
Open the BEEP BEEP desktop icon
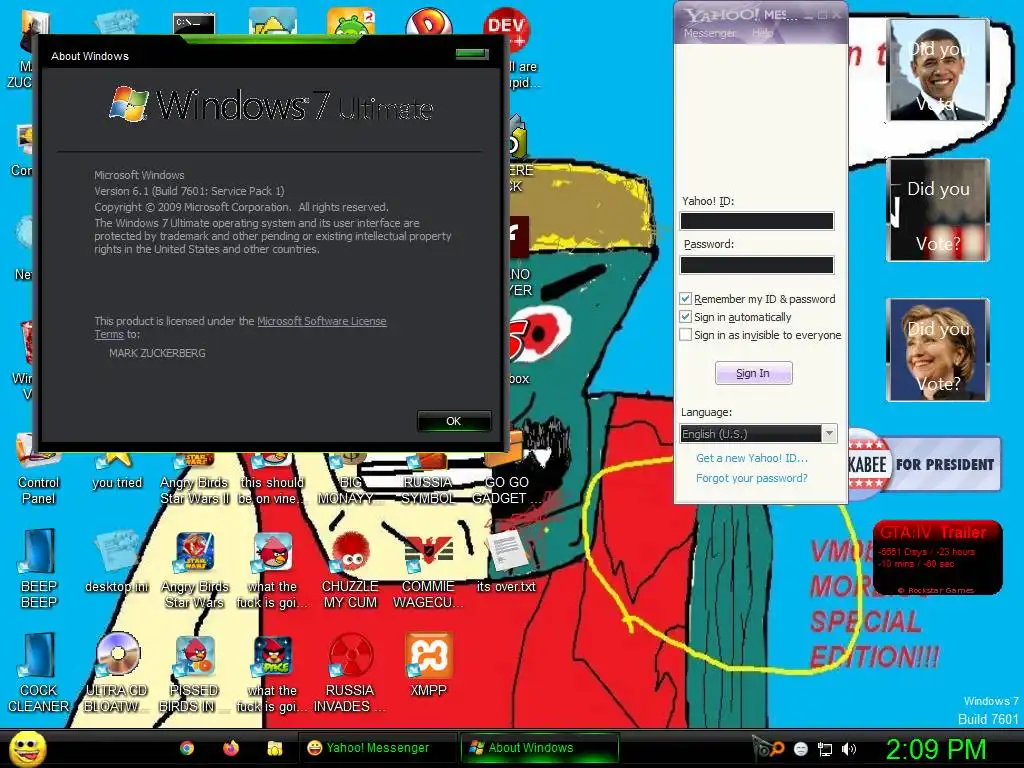tap(38, 569)
